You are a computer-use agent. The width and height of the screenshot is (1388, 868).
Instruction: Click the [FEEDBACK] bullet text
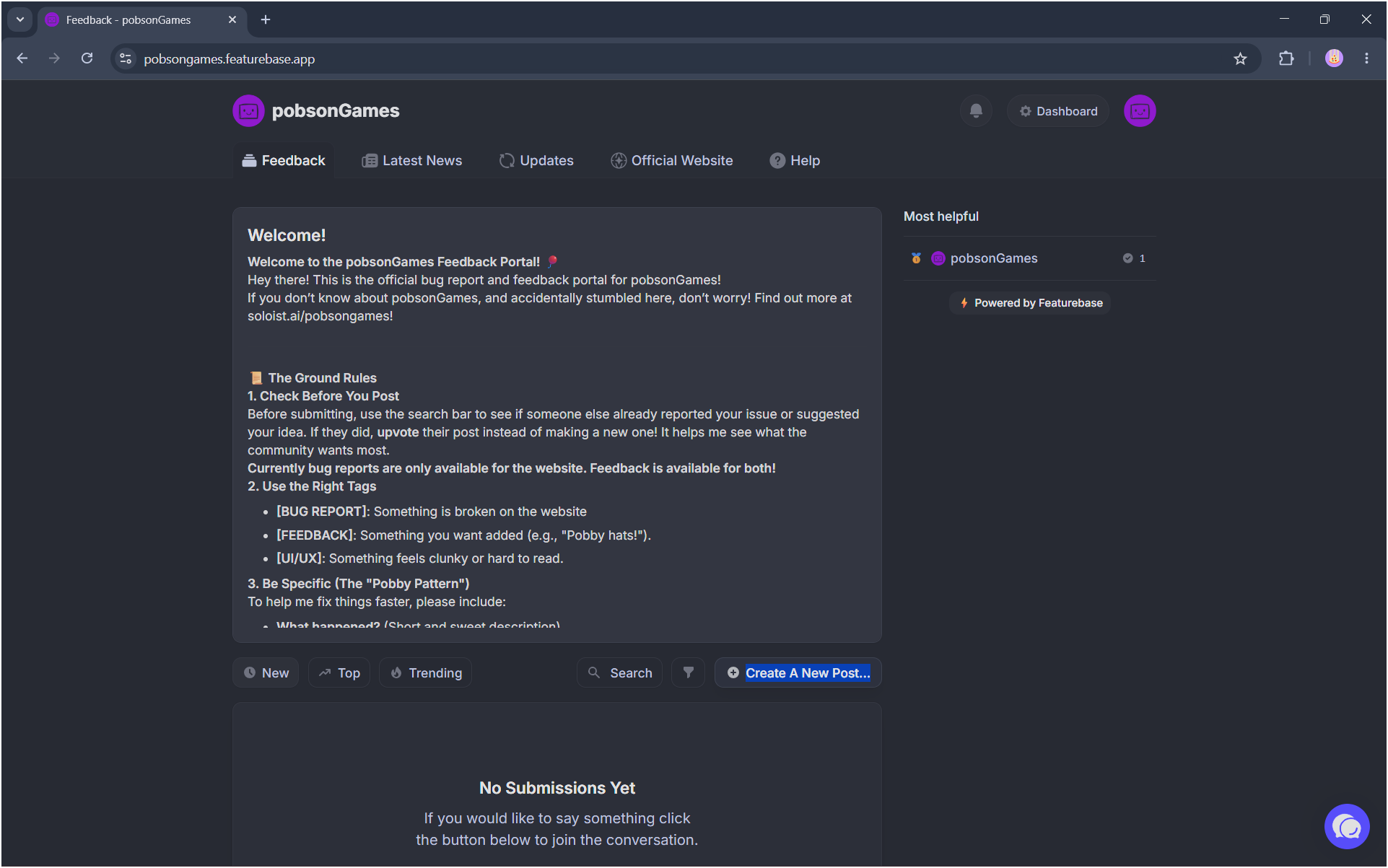(464, 535)
